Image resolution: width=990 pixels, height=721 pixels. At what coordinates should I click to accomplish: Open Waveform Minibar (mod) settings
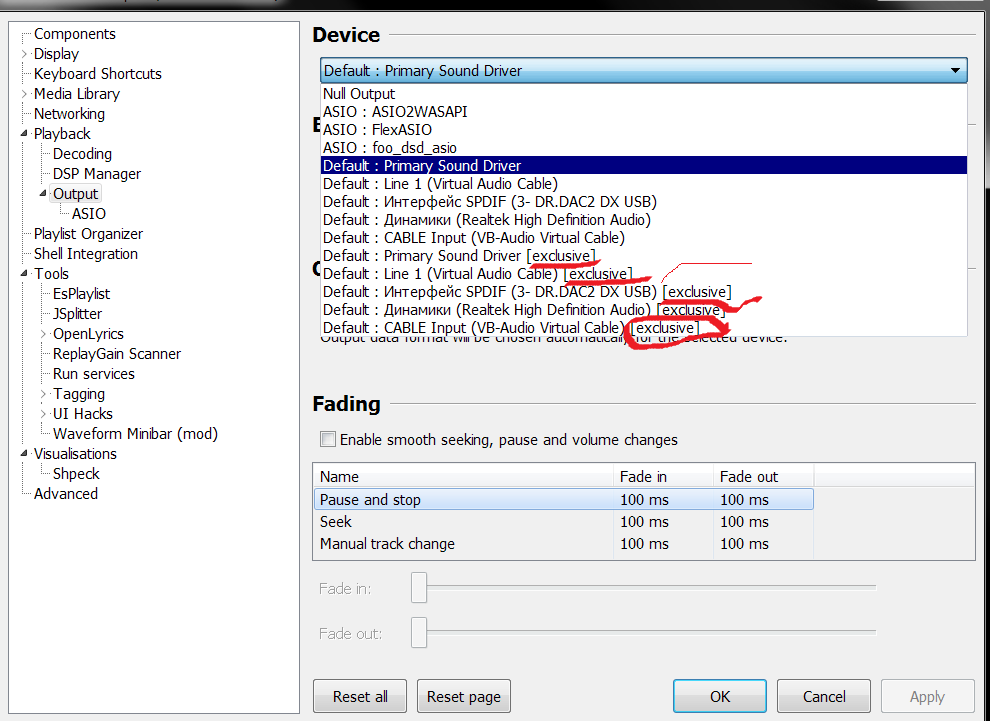coord(135,434)
